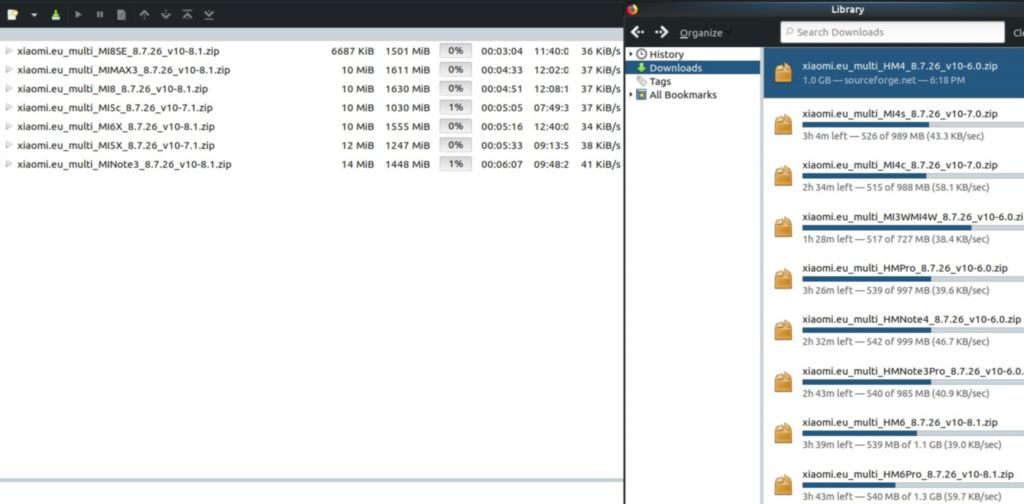Viewport: 1024px width, 504px height.
Task: Open download Properties icon in toolbar
Action: pyautogui.click(x=121, y=14)
